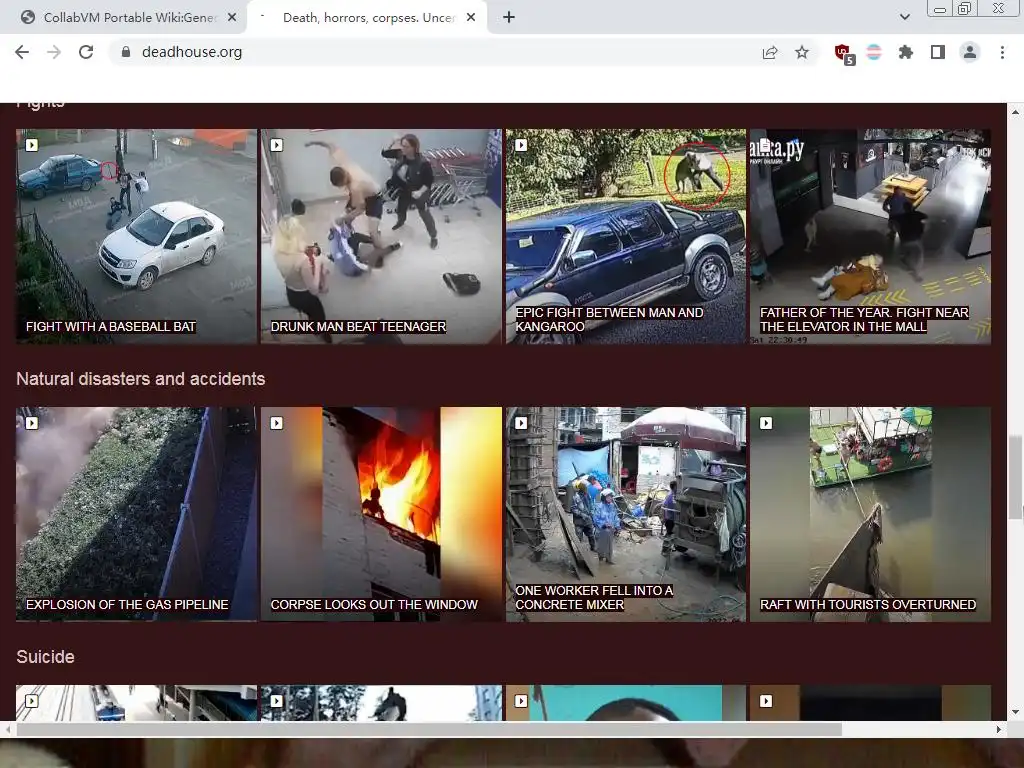1024x768 pixels.
Task: Click play icon on second Suicide video
Action: [x=276, y=701]
